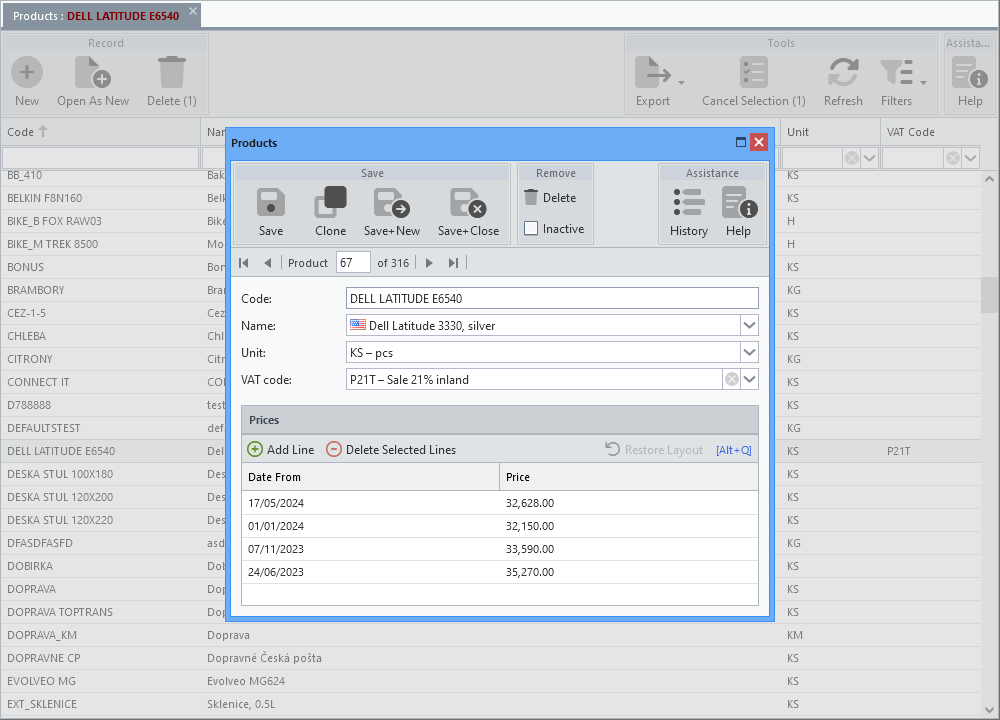
Task: Go to next product record
Action: pos(429,263)
